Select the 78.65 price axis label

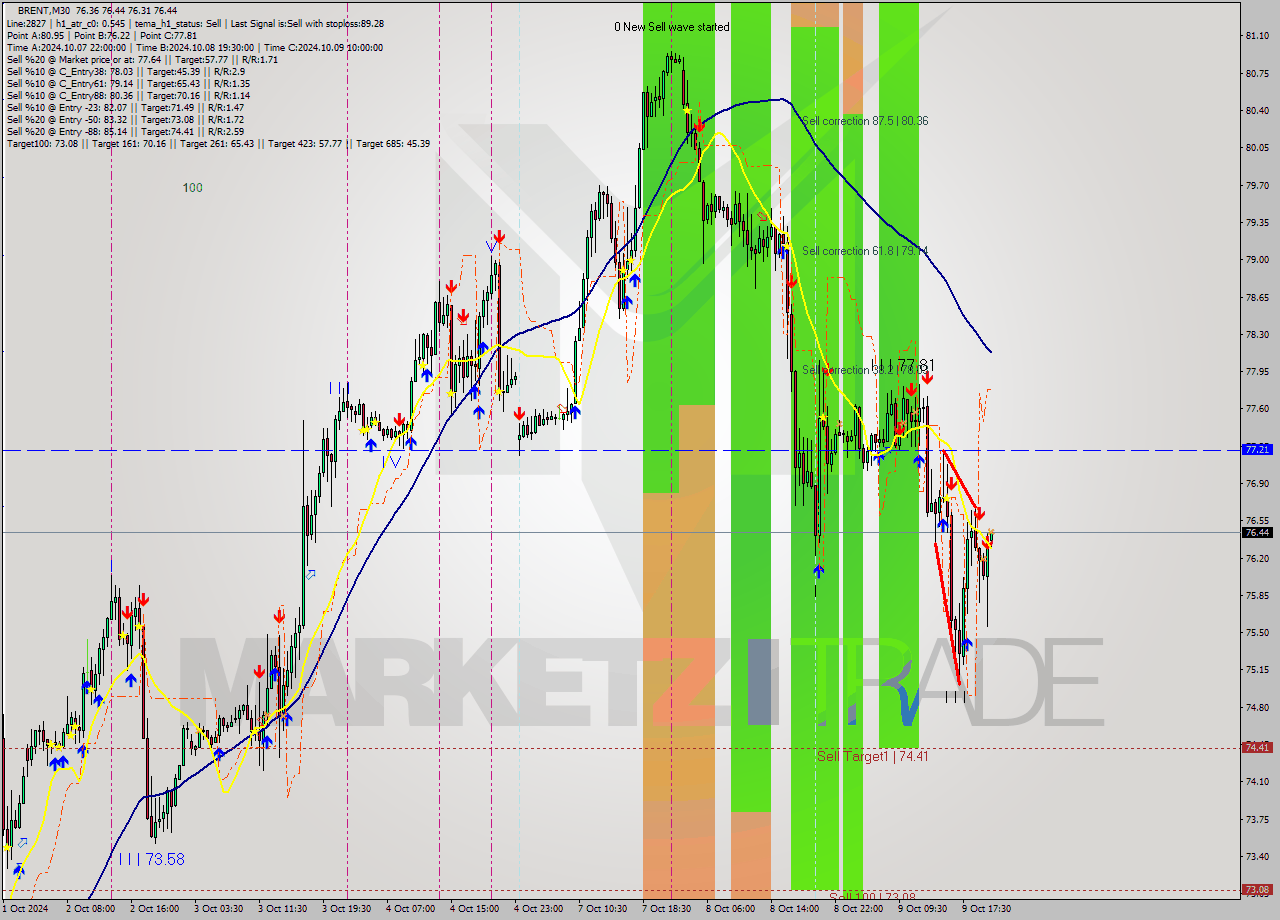(x=1257, y=297)
